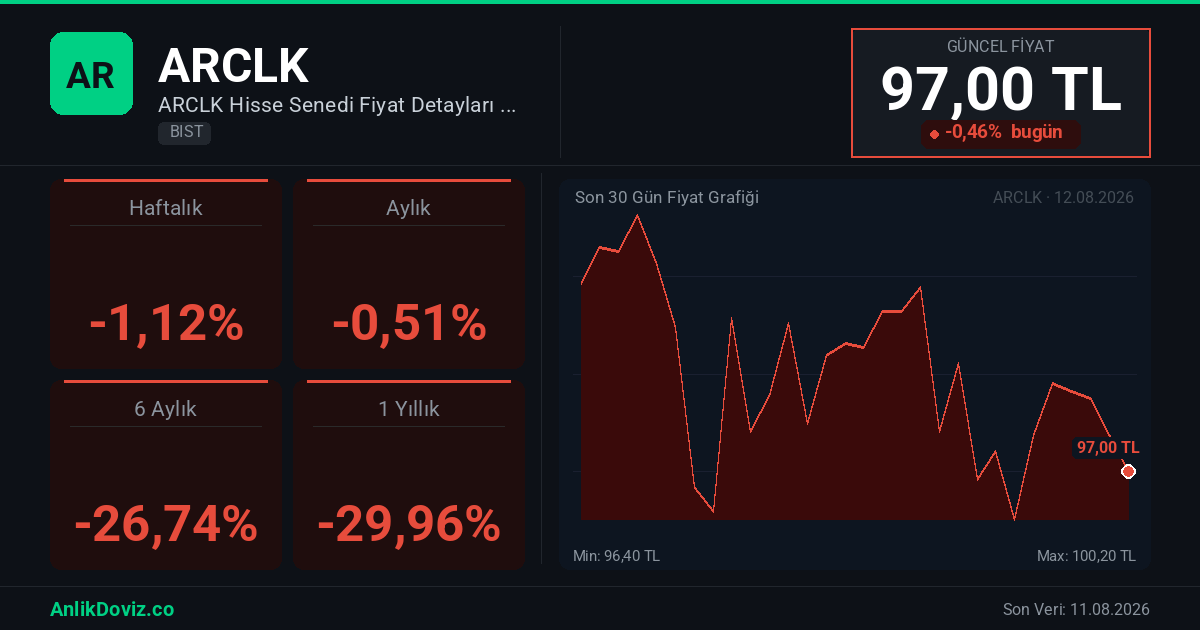
Task: Click the -1,12% weekly change value
Action: [x=166, y=323]
